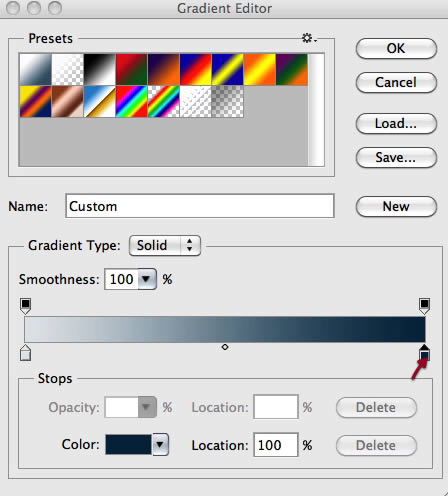Select the right opacity stop above gradient
448x496 pixels.
tap(424, 306)
